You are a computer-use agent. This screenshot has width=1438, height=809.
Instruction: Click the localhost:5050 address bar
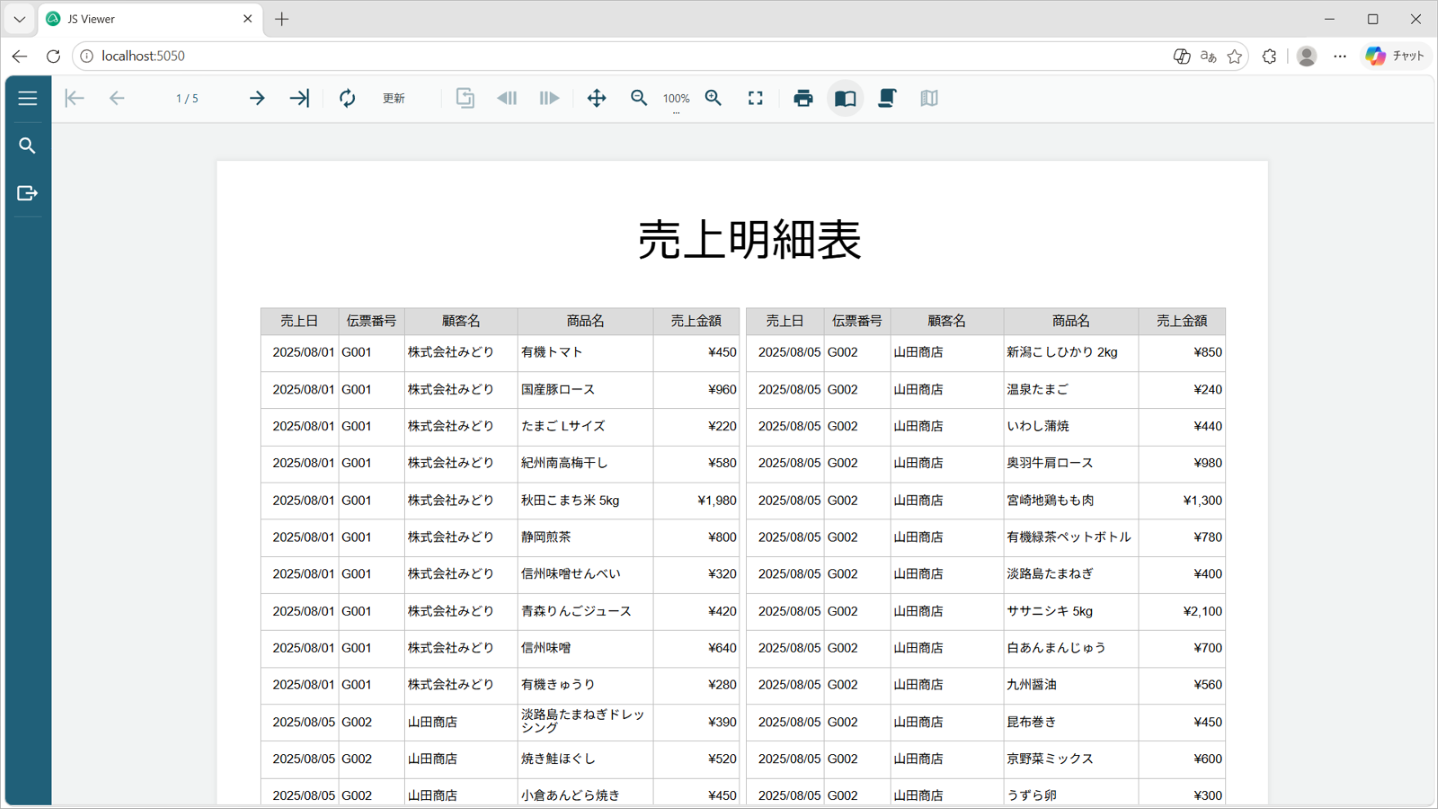pyautogui.click(x=620, y=56)
